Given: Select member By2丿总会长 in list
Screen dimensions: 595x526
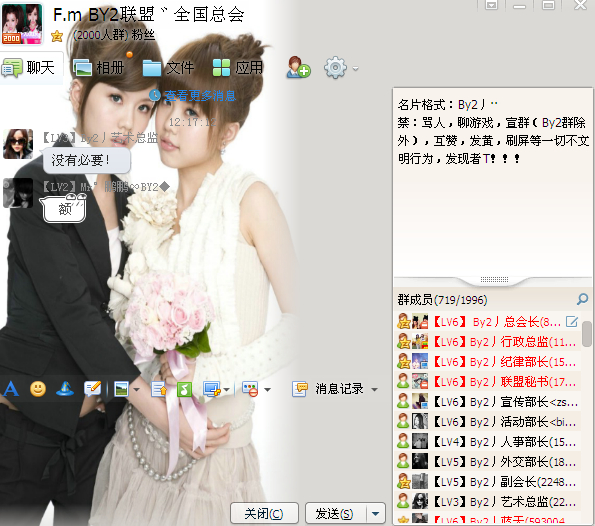Looking at the screenshot, I should 488,322.
